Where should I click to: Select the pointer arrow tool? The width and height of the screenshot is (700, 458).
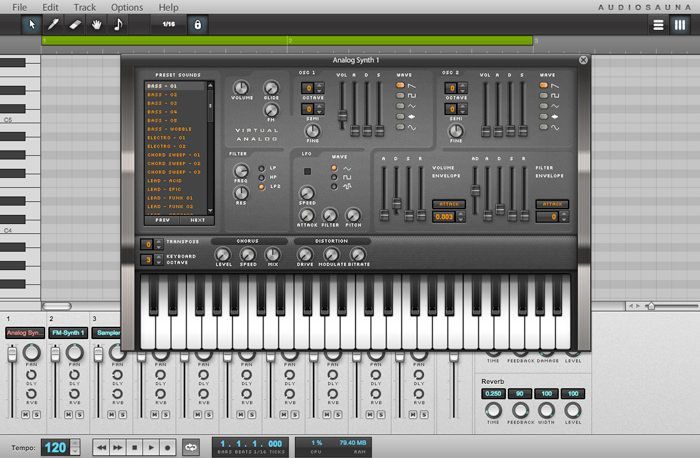32,24
